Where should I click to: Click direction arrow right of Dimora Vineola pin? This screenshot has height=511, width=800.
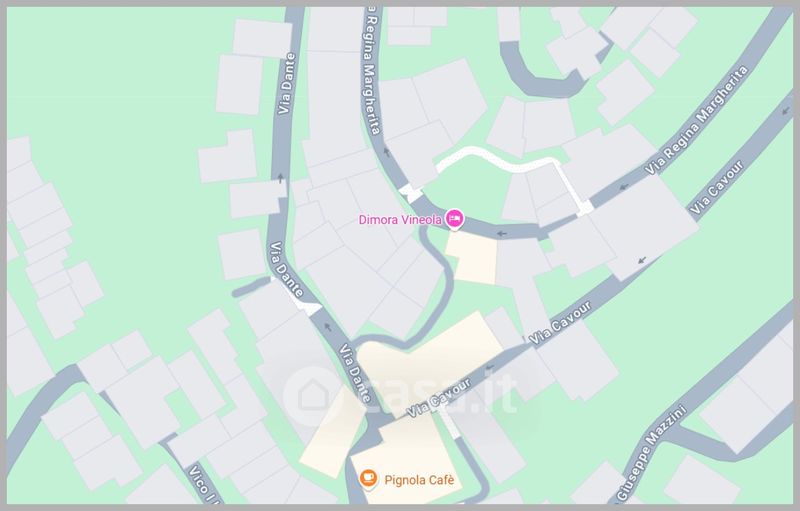(502, 234)
